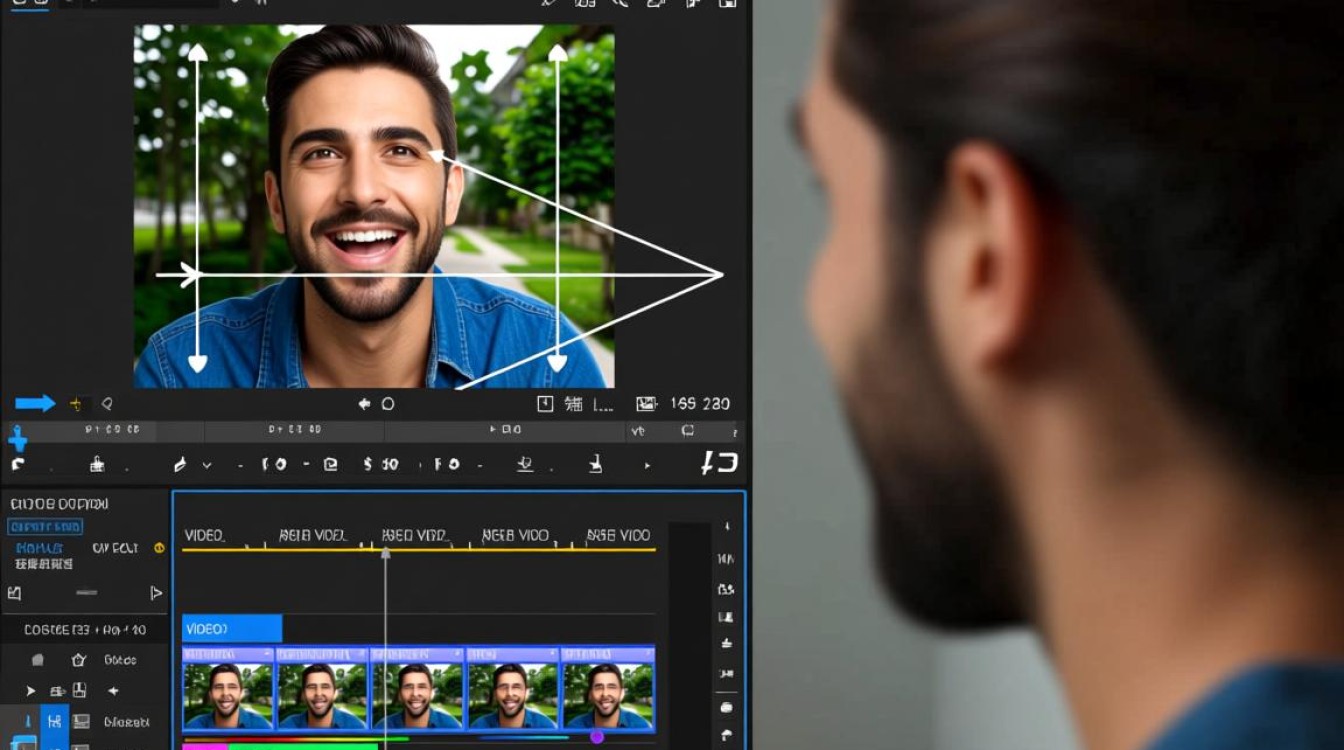This screenshot has width=1344, height=750.
Task: Open the chevron dropdown next to the pen icon
Action: [x=207, y=465]
